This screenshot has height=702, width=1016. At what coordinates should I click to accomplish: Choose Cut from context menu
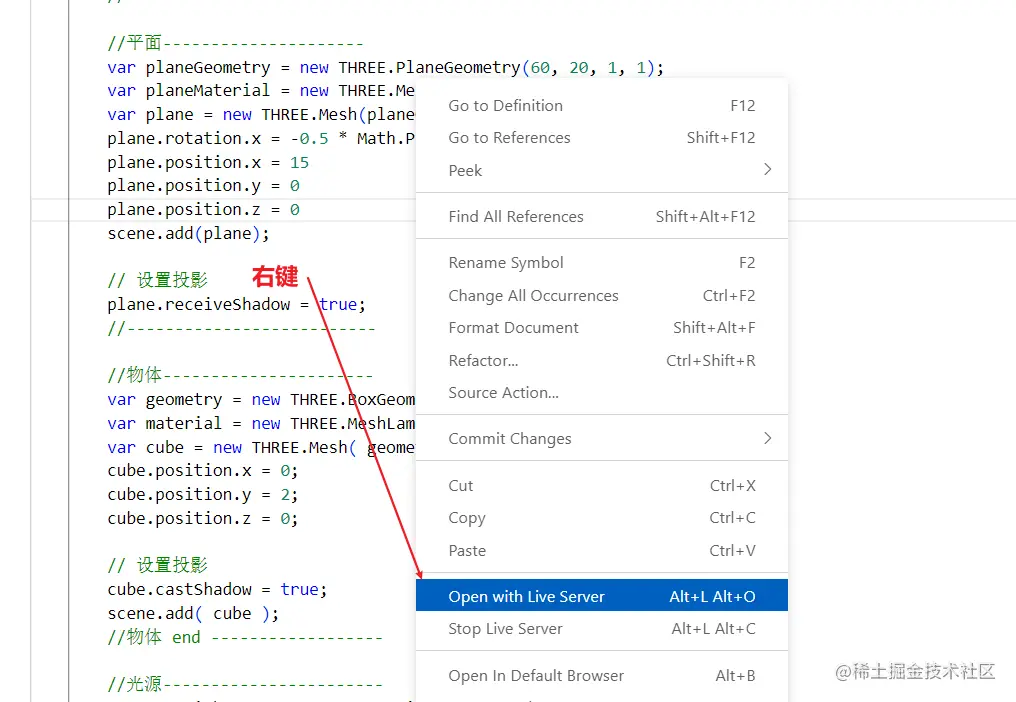(601, 486)
